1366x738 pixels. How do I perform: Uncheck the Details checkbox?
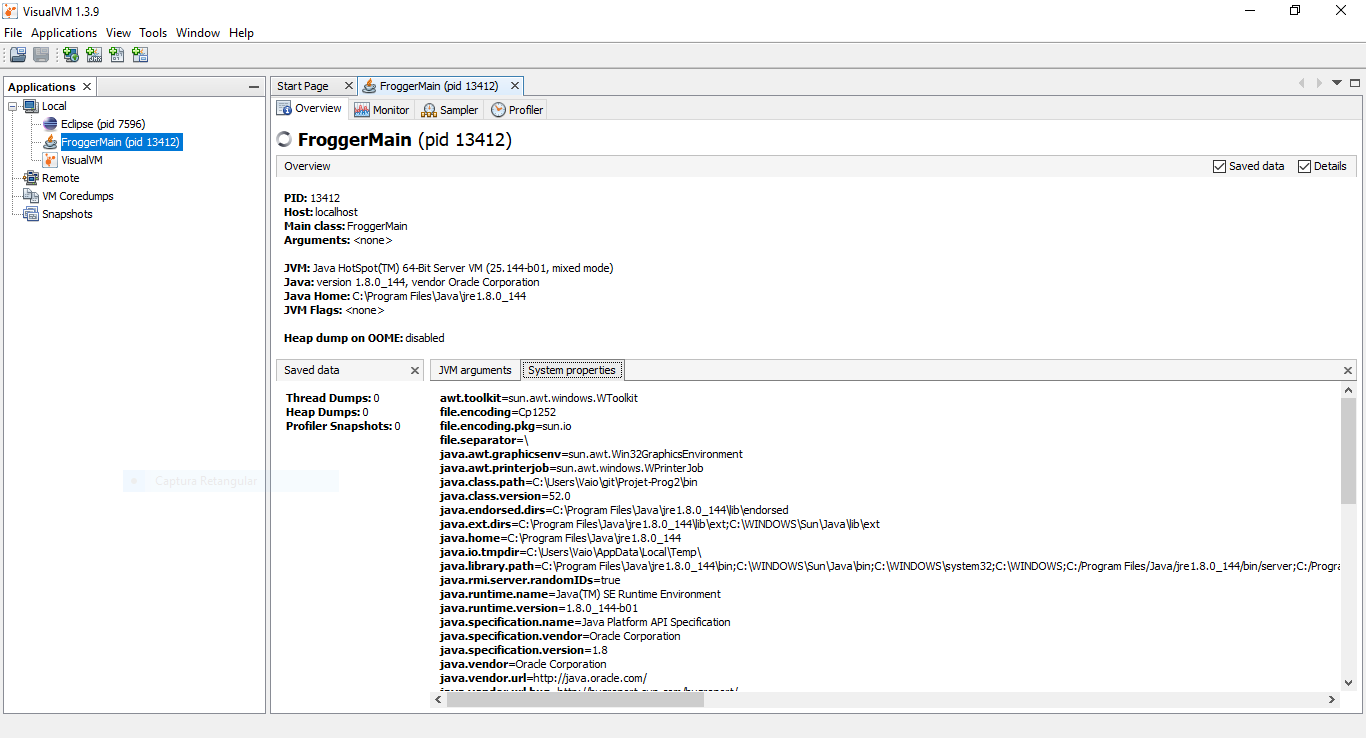click(1304, 166)
